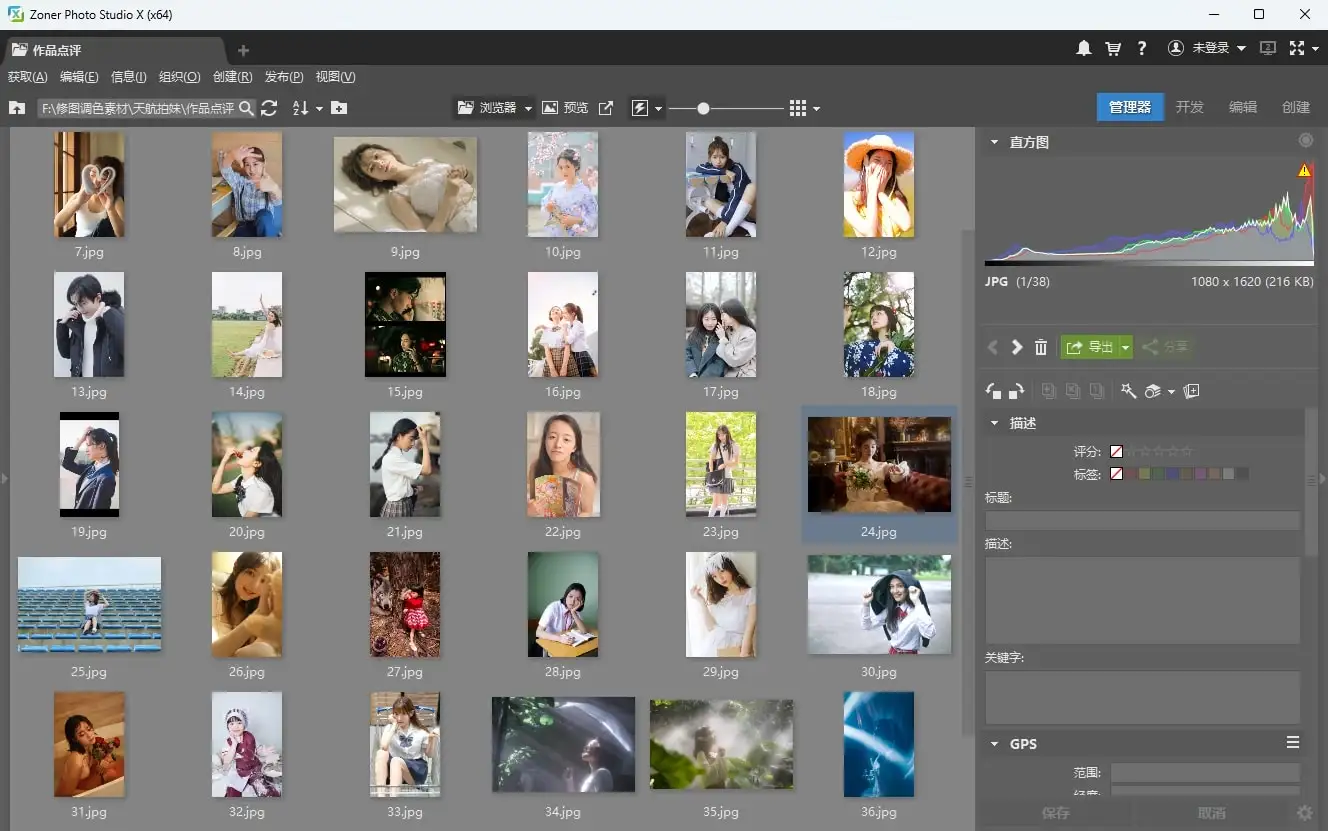Rotate the image right
Image resolution: width=1328 pixels, height=831 pixels.
click(x=1016, y=391)
